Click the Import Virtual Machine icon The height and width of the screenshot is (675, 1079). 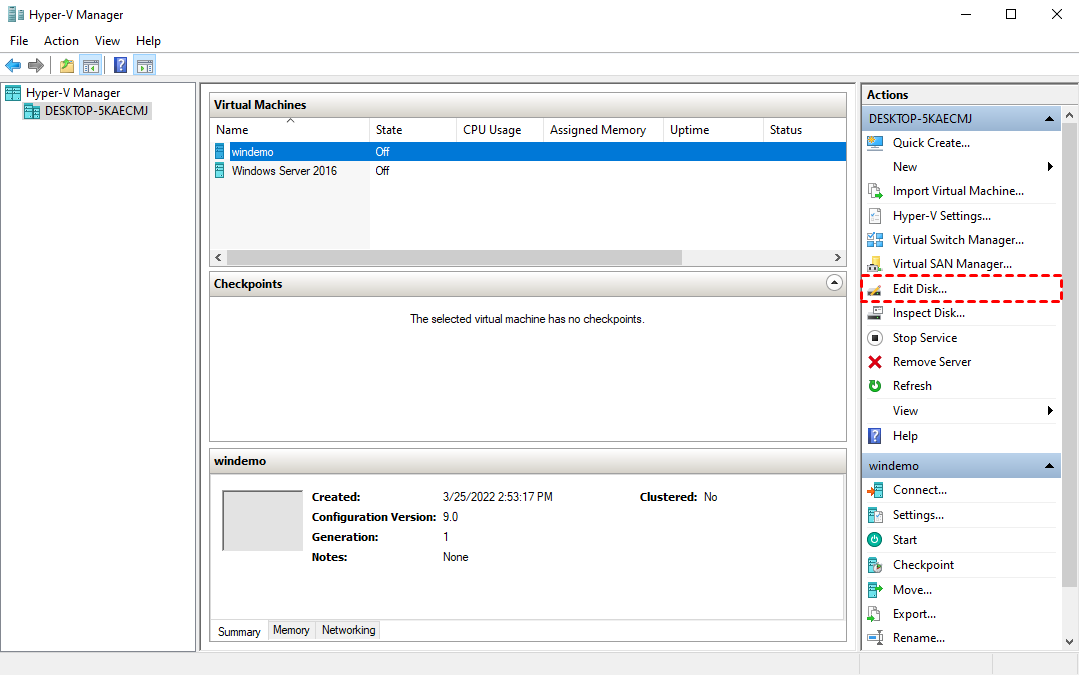[x=875, y=191]
